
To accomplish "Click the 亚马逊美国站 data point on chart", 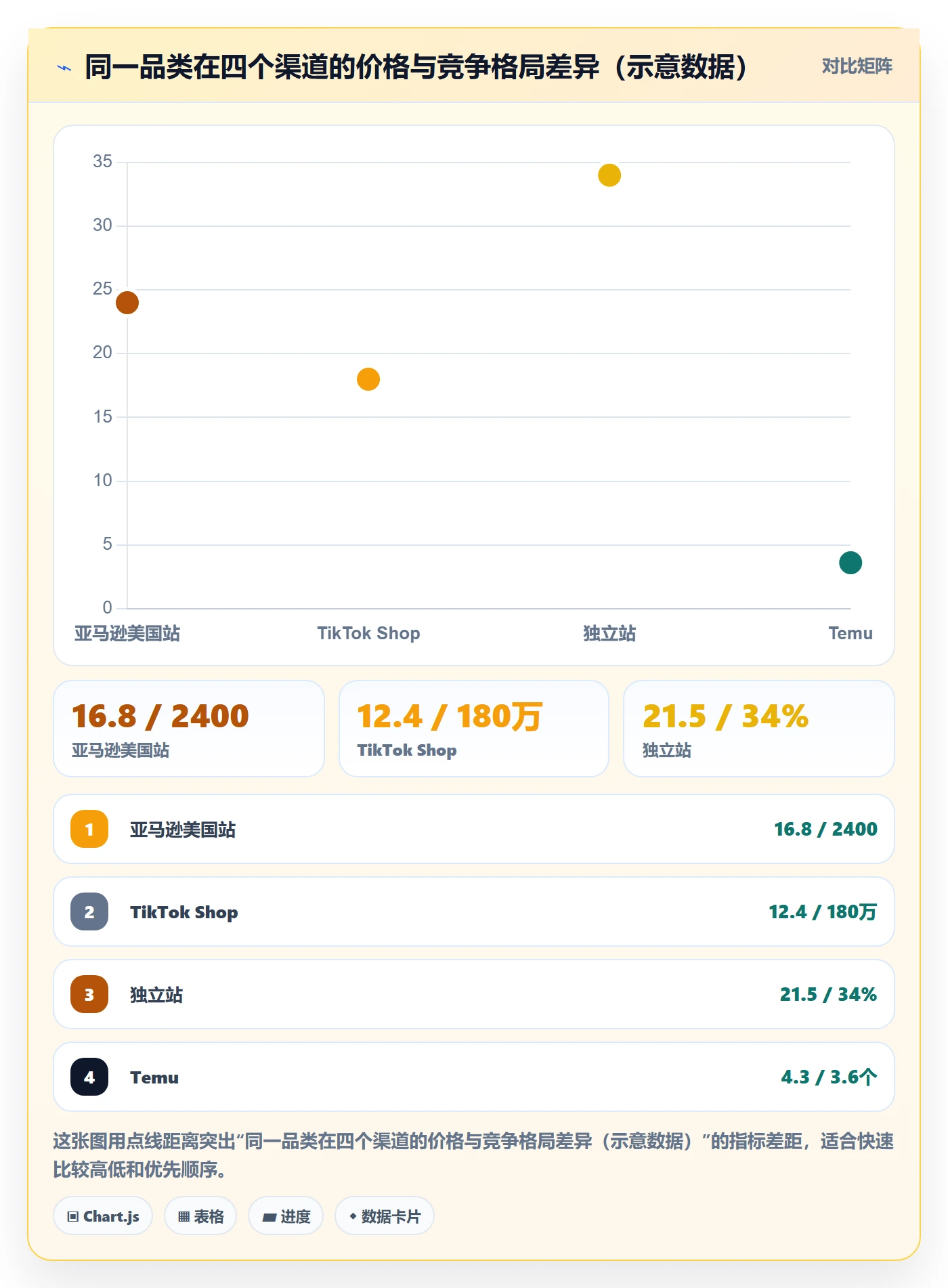I will click(x=127, y=303).
